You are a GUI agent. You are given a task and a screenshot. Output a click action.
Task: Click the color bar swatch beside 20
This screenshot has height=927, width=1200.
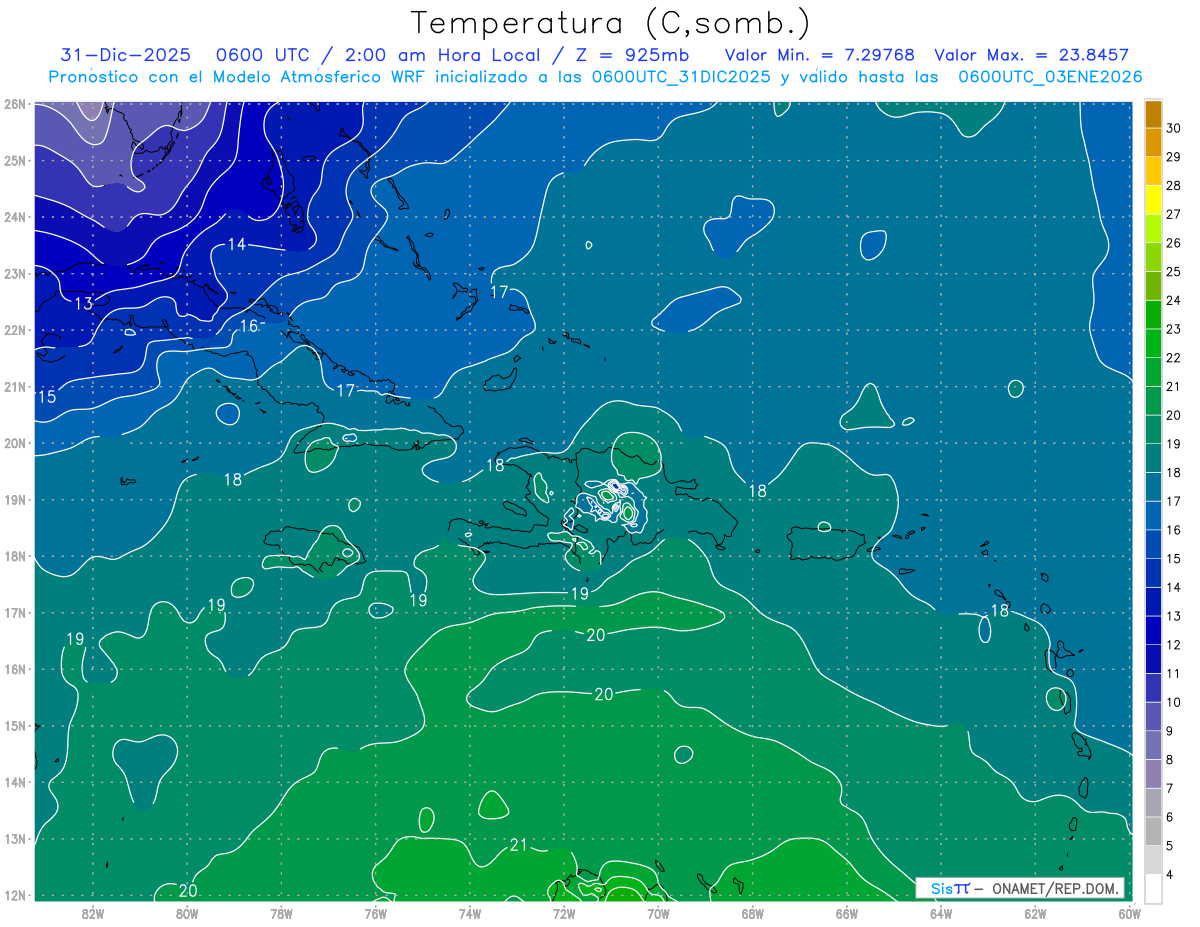pyautogui.click(x=1153, y=401)
